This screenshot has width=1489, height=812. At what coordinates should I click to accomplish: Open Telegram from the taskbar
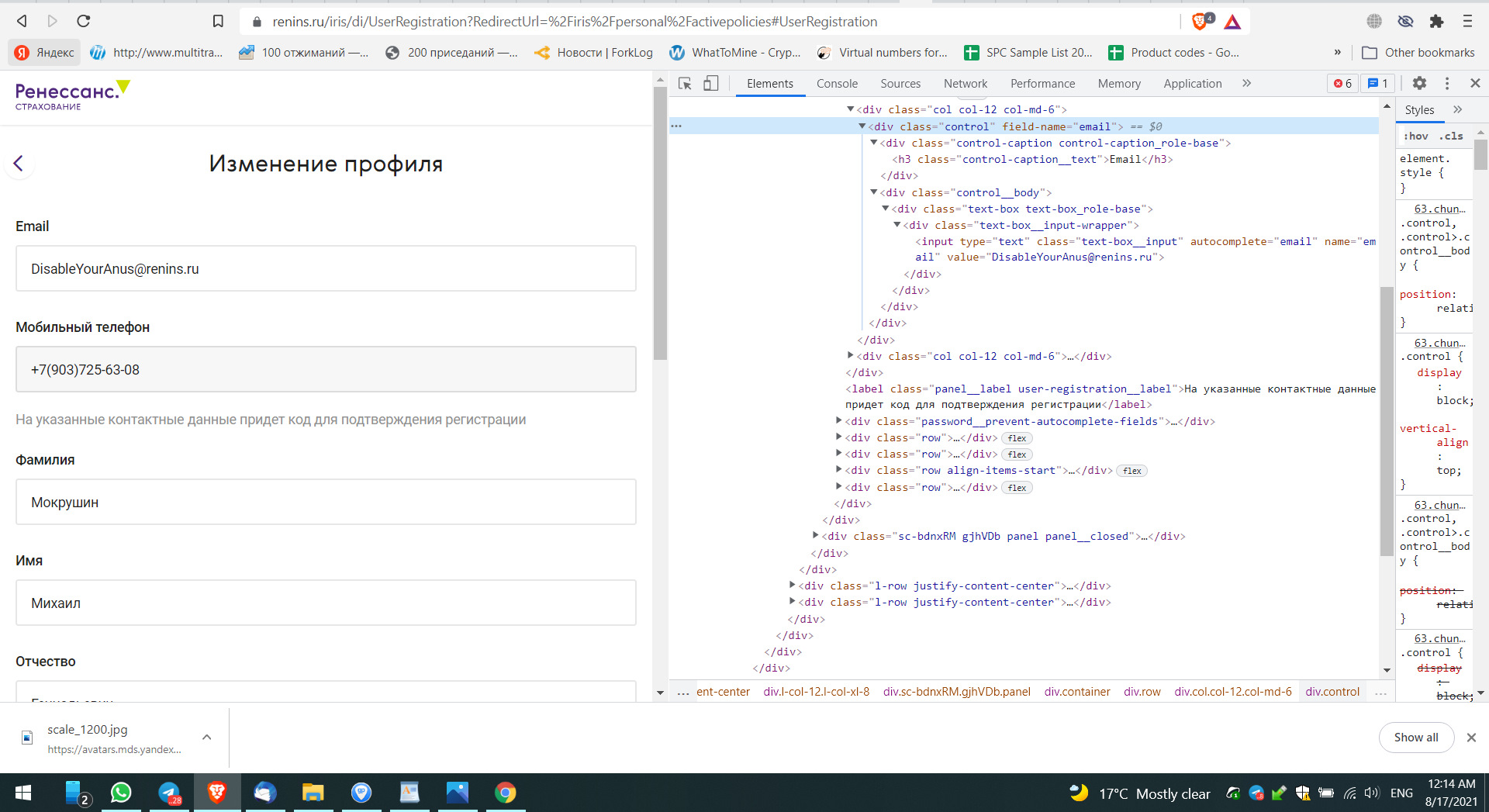tap(169, 793)
